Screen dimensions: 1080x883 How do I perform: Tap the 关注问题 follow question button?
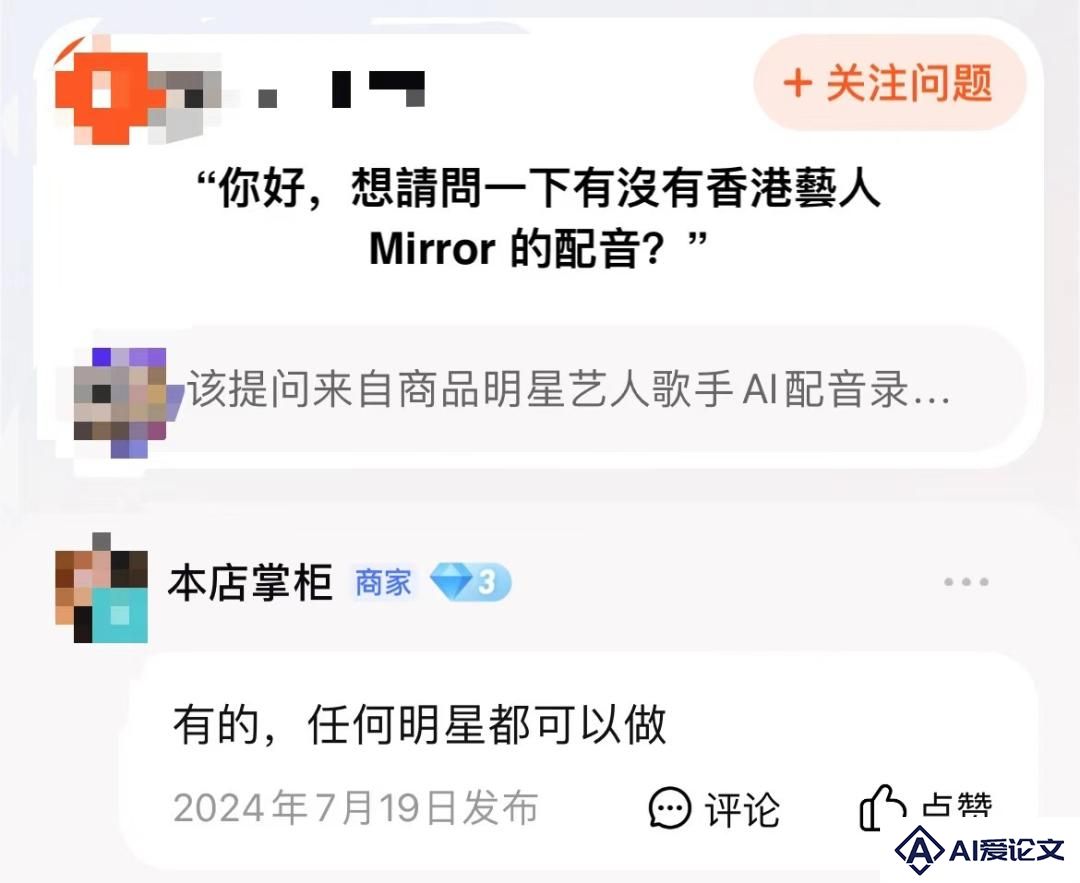click(890, 83)
